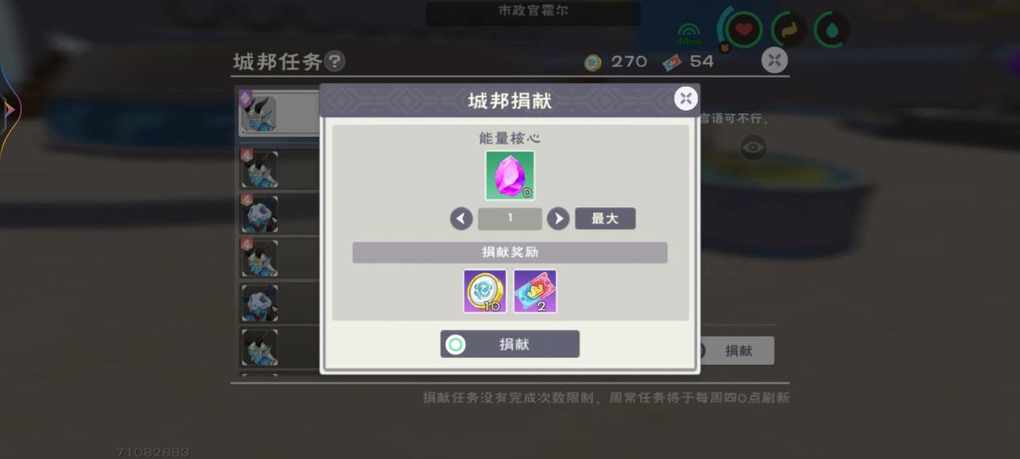Select the second task thumbnail in list

click(260, 169)
